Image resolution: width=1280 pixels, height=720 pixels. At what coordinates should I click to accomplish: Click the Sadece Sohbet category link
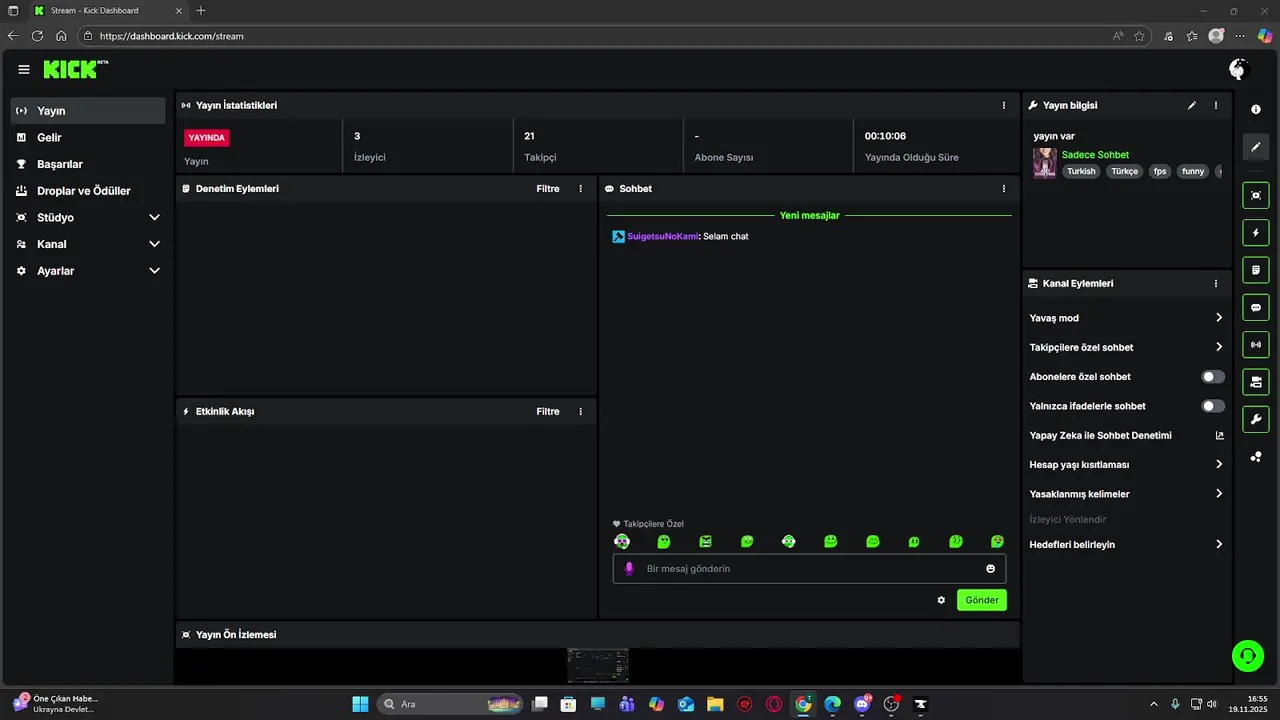click(x=1095, y=155)
